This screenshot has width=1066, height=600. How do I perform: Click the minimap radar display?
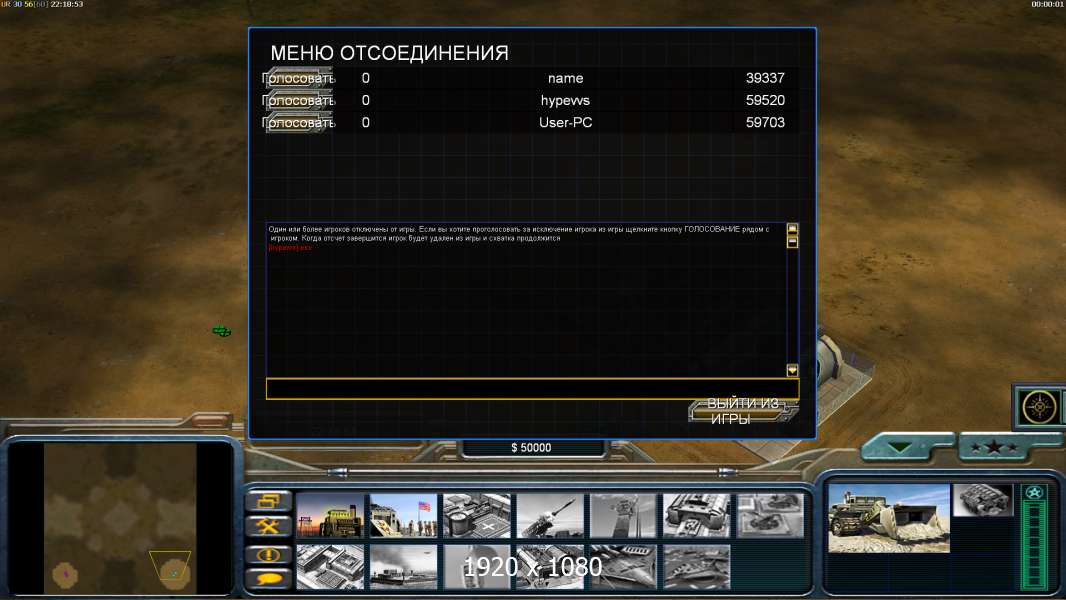pyautogui.click(x=120, y=519)
